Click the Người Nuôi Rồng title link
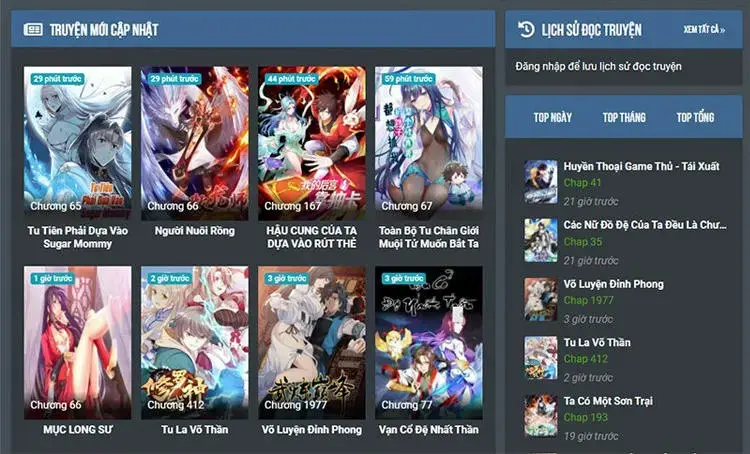 click(195, 231)
